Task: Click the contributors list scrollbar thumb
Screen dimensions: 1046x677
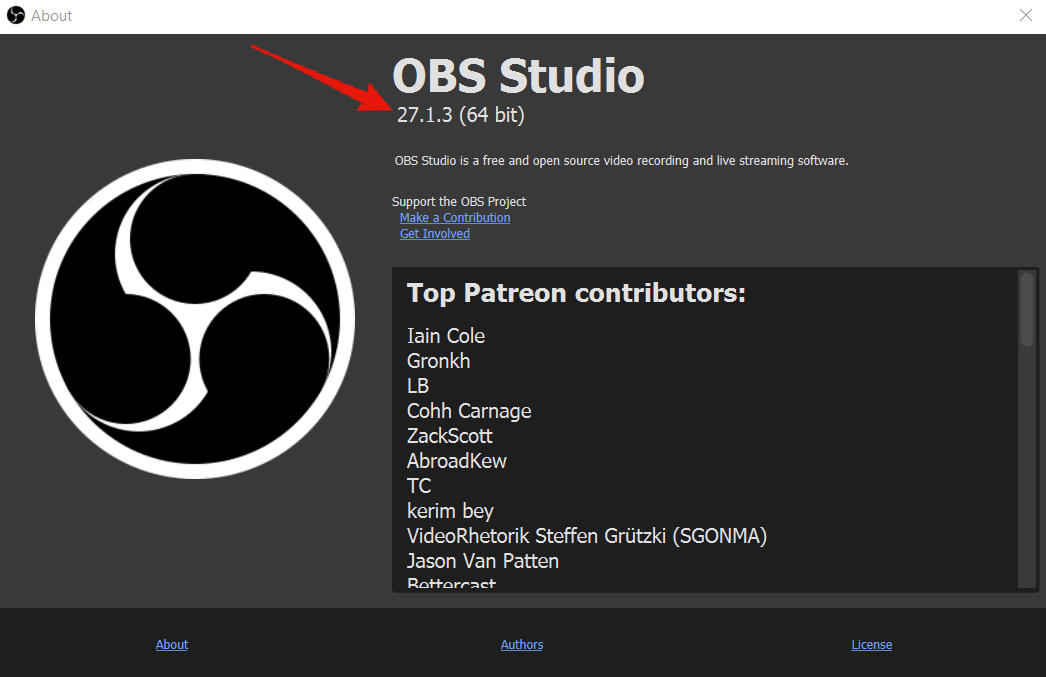Action: [1027, 309]
